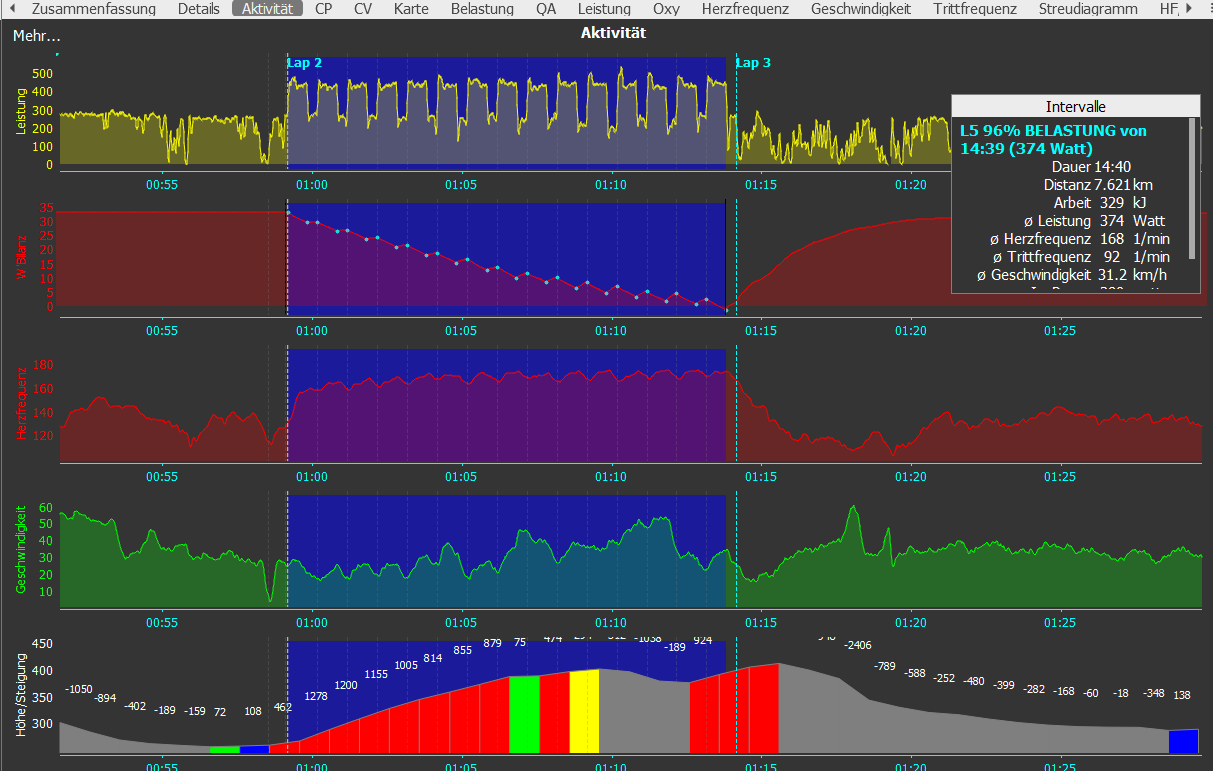Viewport: 1213px width, 771px height.
Task: Go to the Belastung tab
Action: [482, 9]
